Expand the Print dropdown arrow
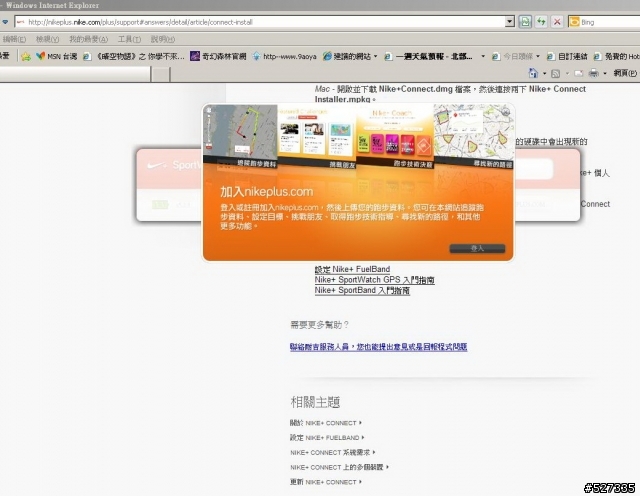Viewport: 640px width, 496px height. [605, 73]
